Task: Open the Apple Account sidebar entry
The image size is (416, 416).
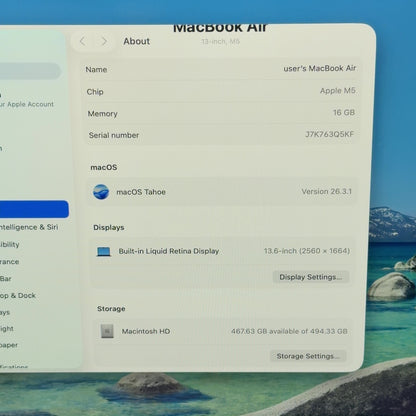Action: click(27, 100)
